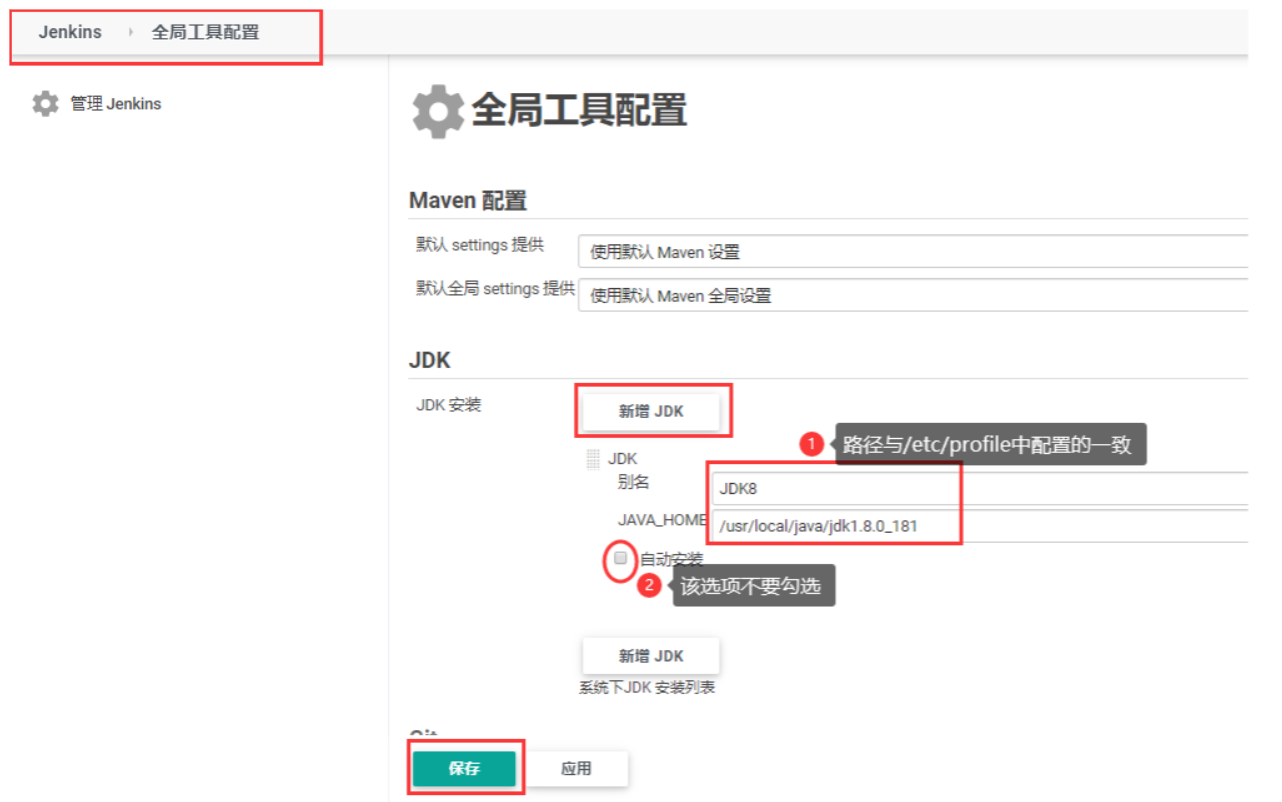Image resolution: width=1282 pixels, height=802 pixels.
Task: Toggle the 自动安装 checkbox
Action: pos(621,558)
